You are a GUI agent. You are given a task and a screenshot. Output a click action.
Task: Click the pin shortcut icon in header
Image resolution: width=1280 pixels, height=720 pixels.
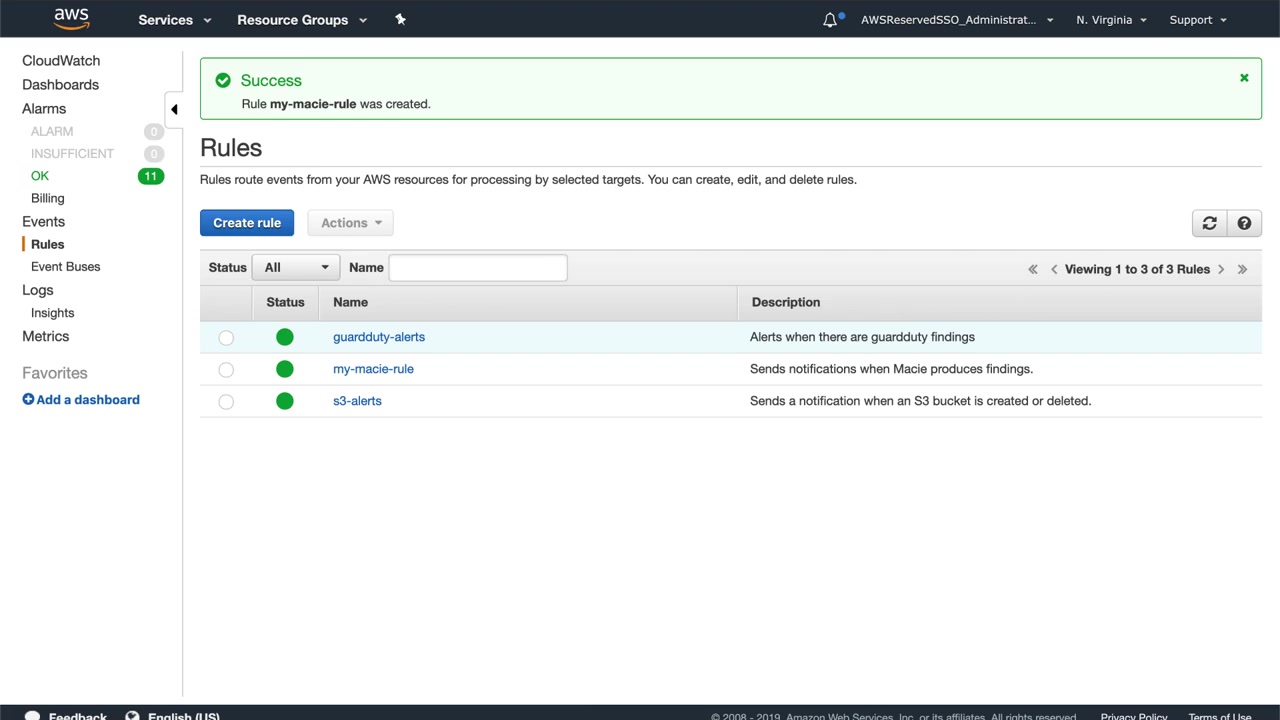pos(400,19)
